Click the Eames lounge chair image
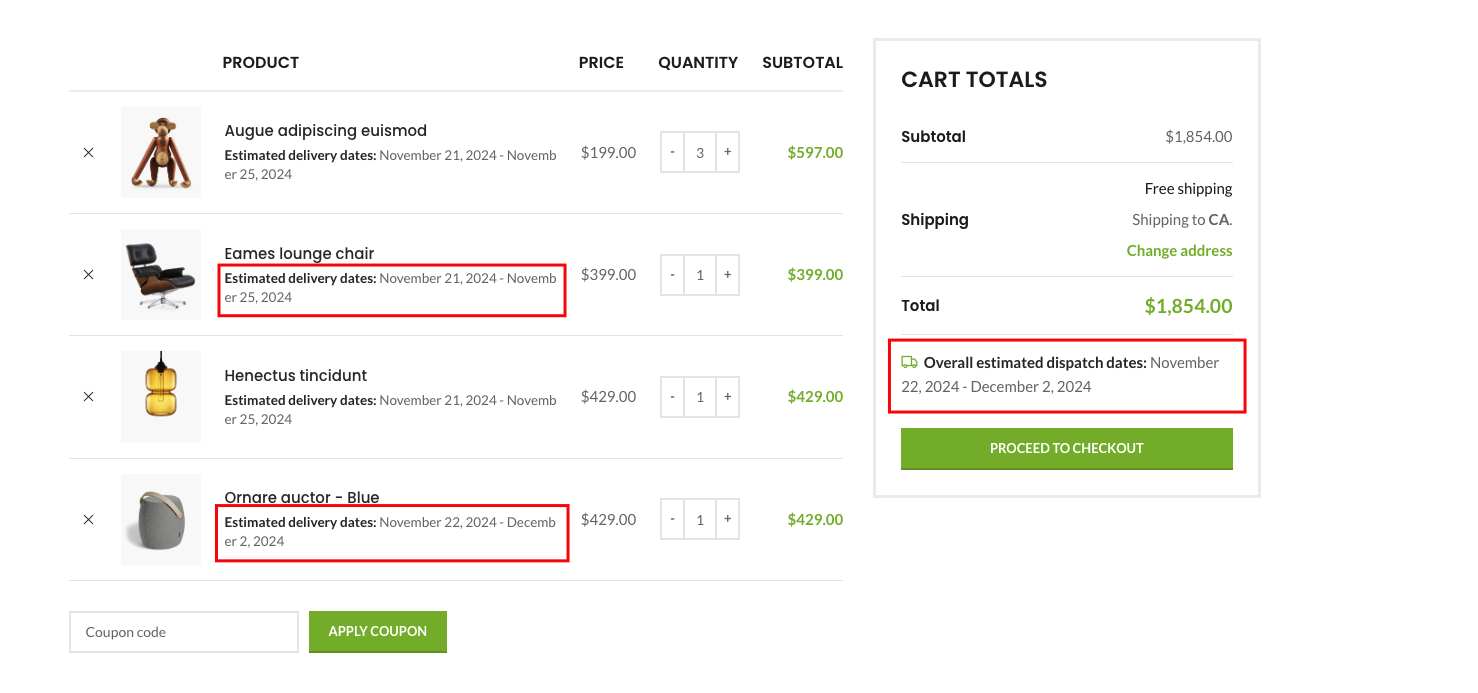Viewport: 1478px width, 693px height. [160, 274]
